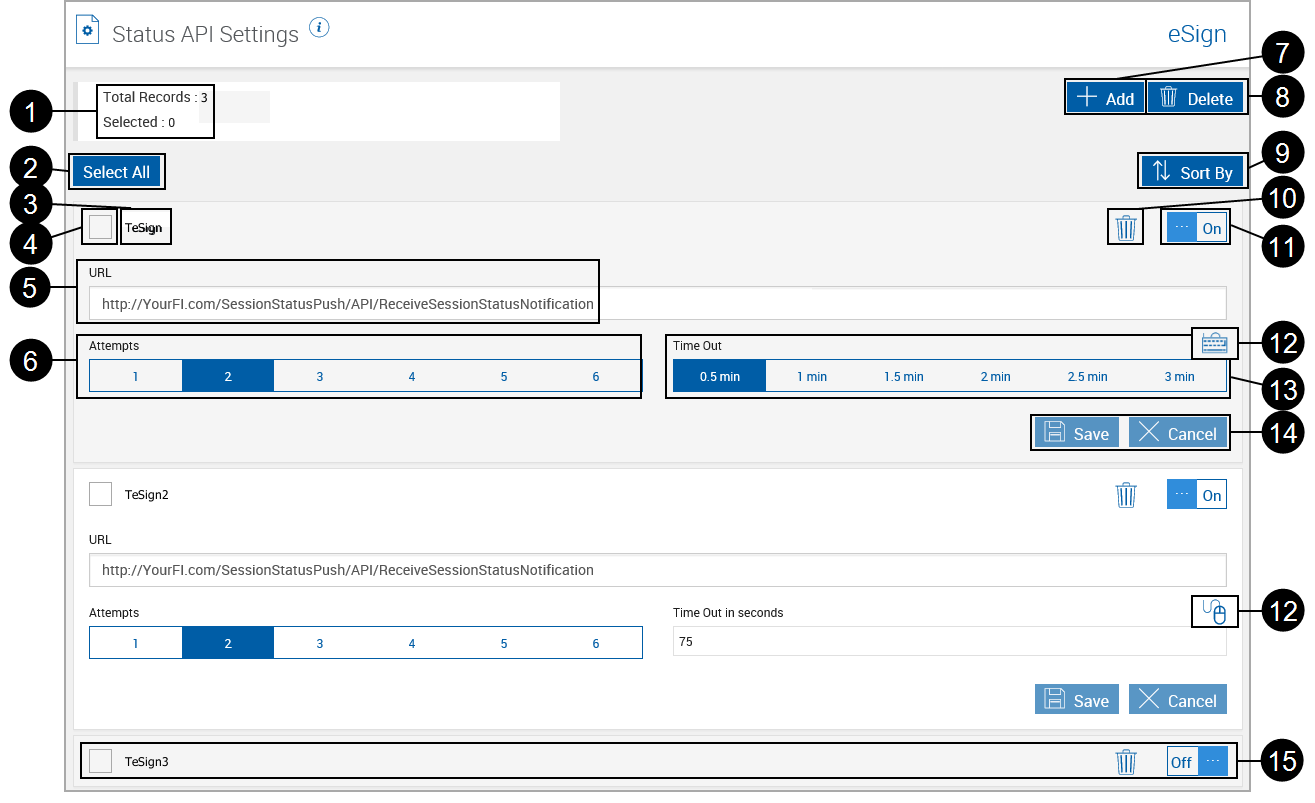Viewport: 1315px width, 803px height.
Task: Check the TeSign2 record checkbox
Action: click(100, 494)
